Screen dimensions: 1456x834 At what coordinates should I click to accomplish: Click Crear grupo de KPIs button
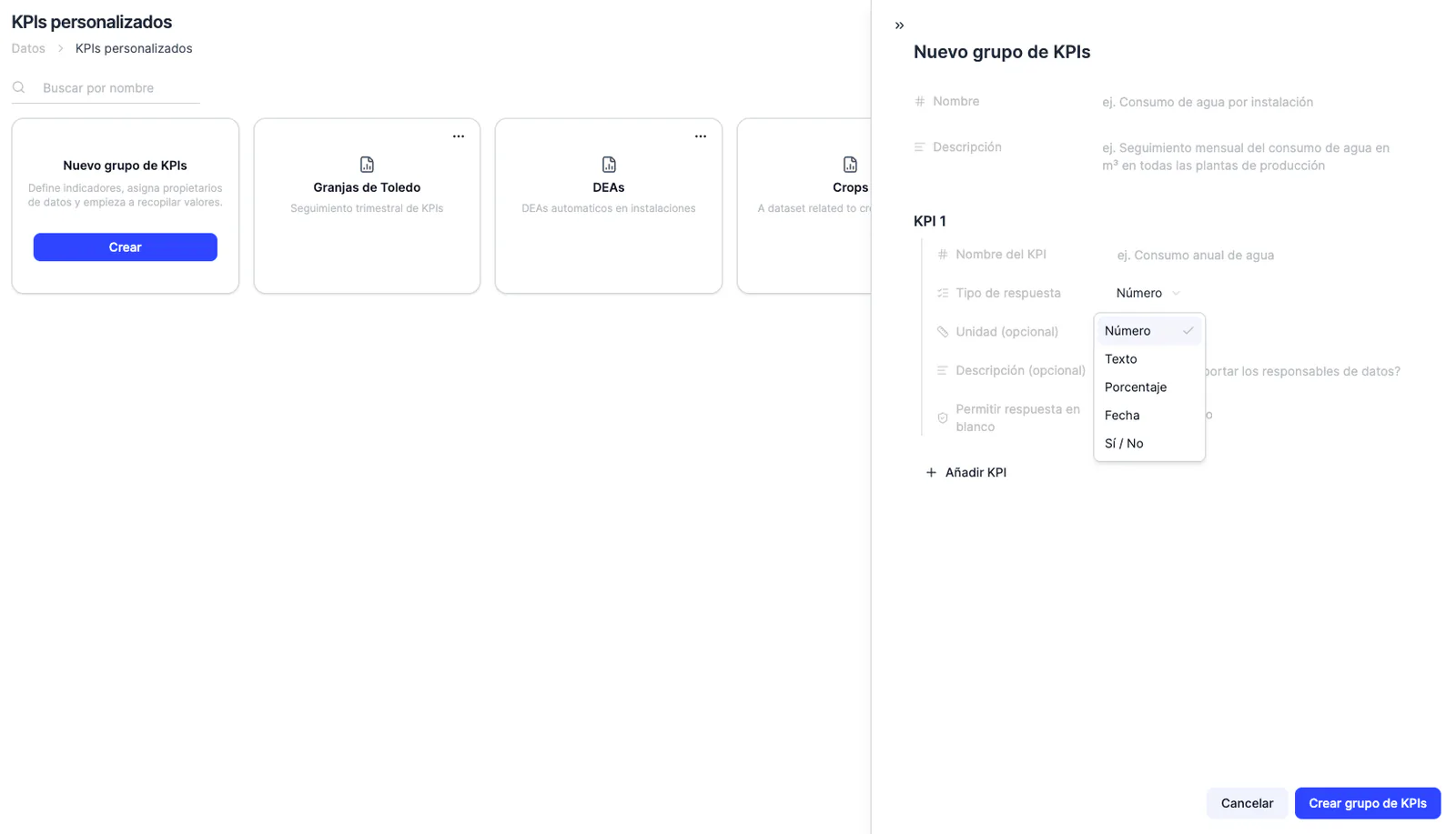coord(1368,803)
